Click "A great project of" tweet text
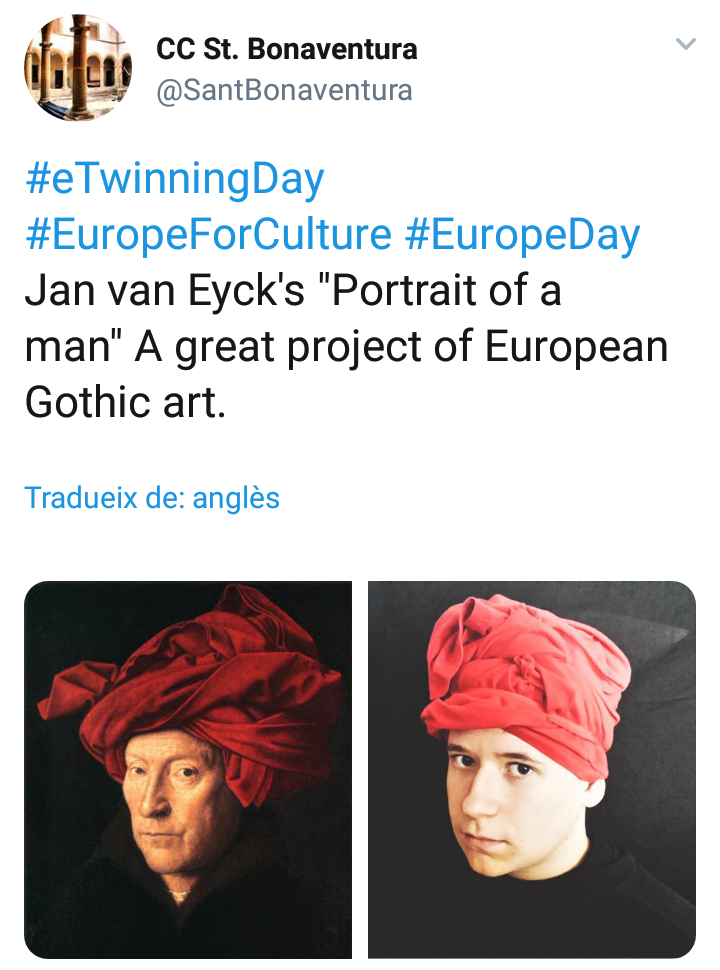The width and height of the screenshot is (720, 970). click(305, 347)
